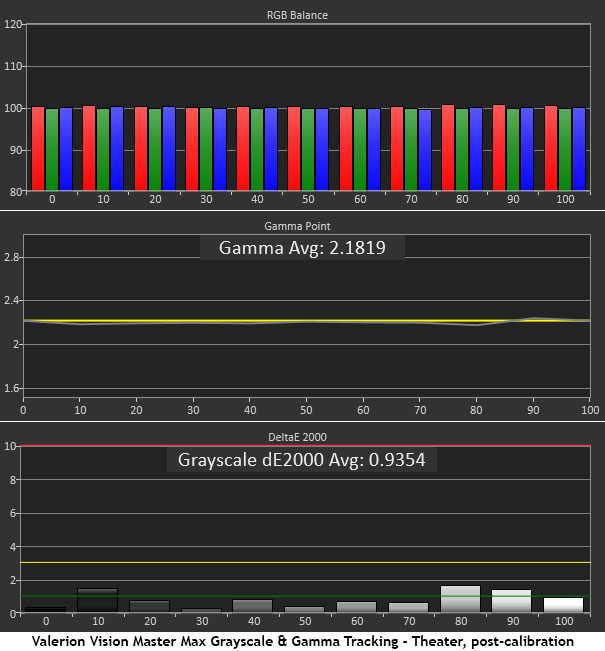Click the Gamma Point chart title
Image resolution: width=605 pixels, height=651 pixels.
303,227
